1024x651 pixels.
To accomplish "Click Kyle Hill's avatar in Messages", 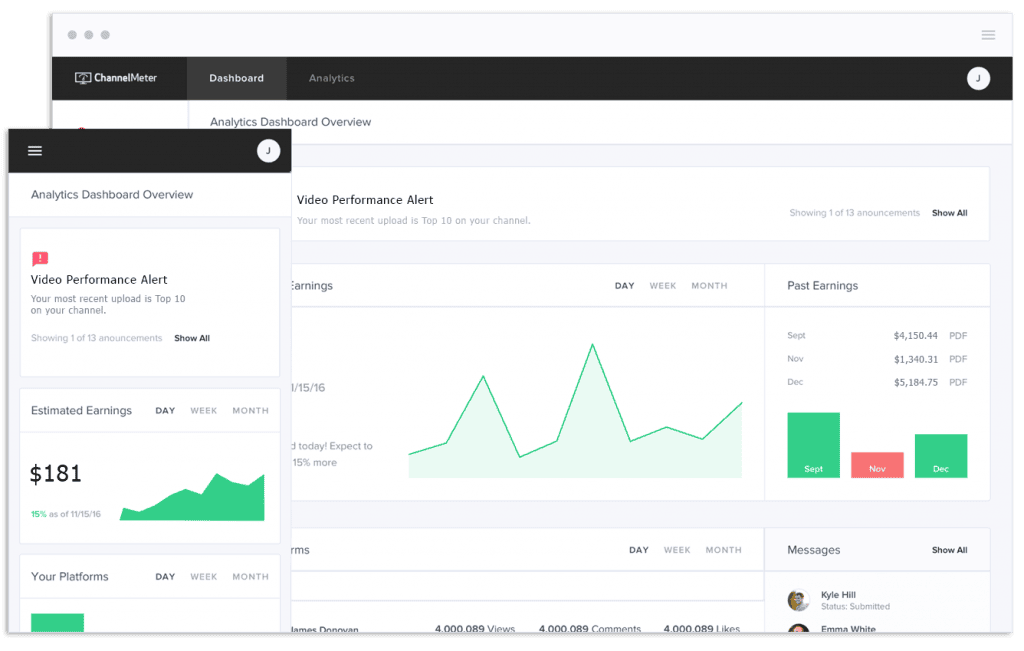I will point(798,600).
